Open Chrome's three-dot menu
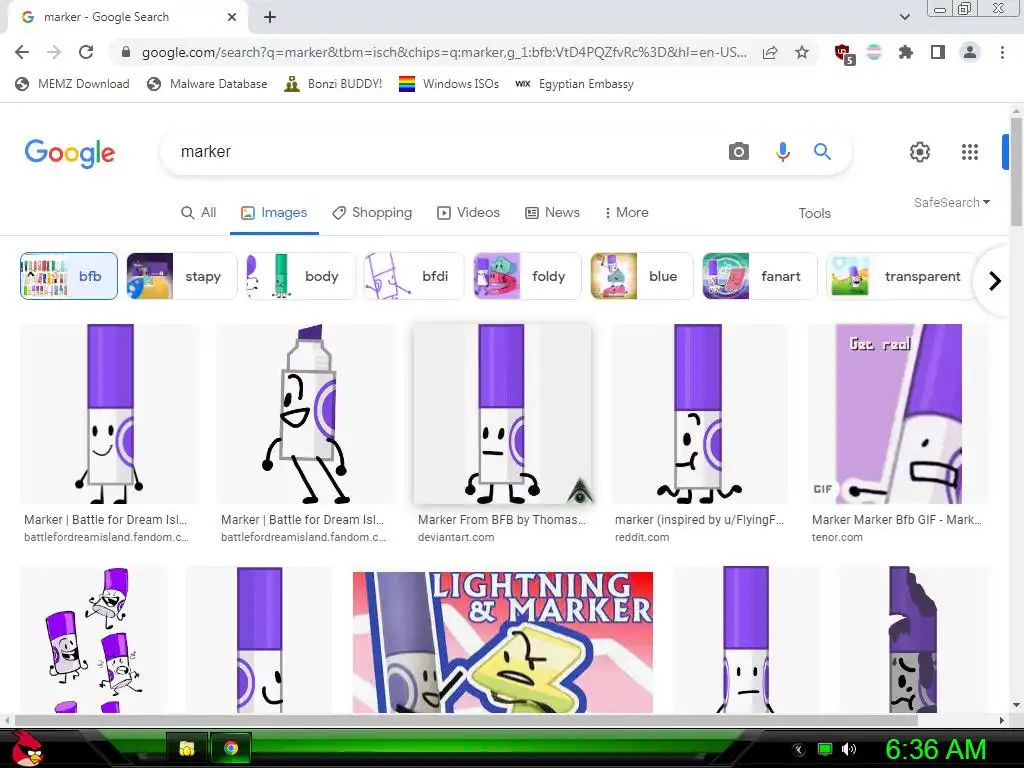 (1002, 52)
